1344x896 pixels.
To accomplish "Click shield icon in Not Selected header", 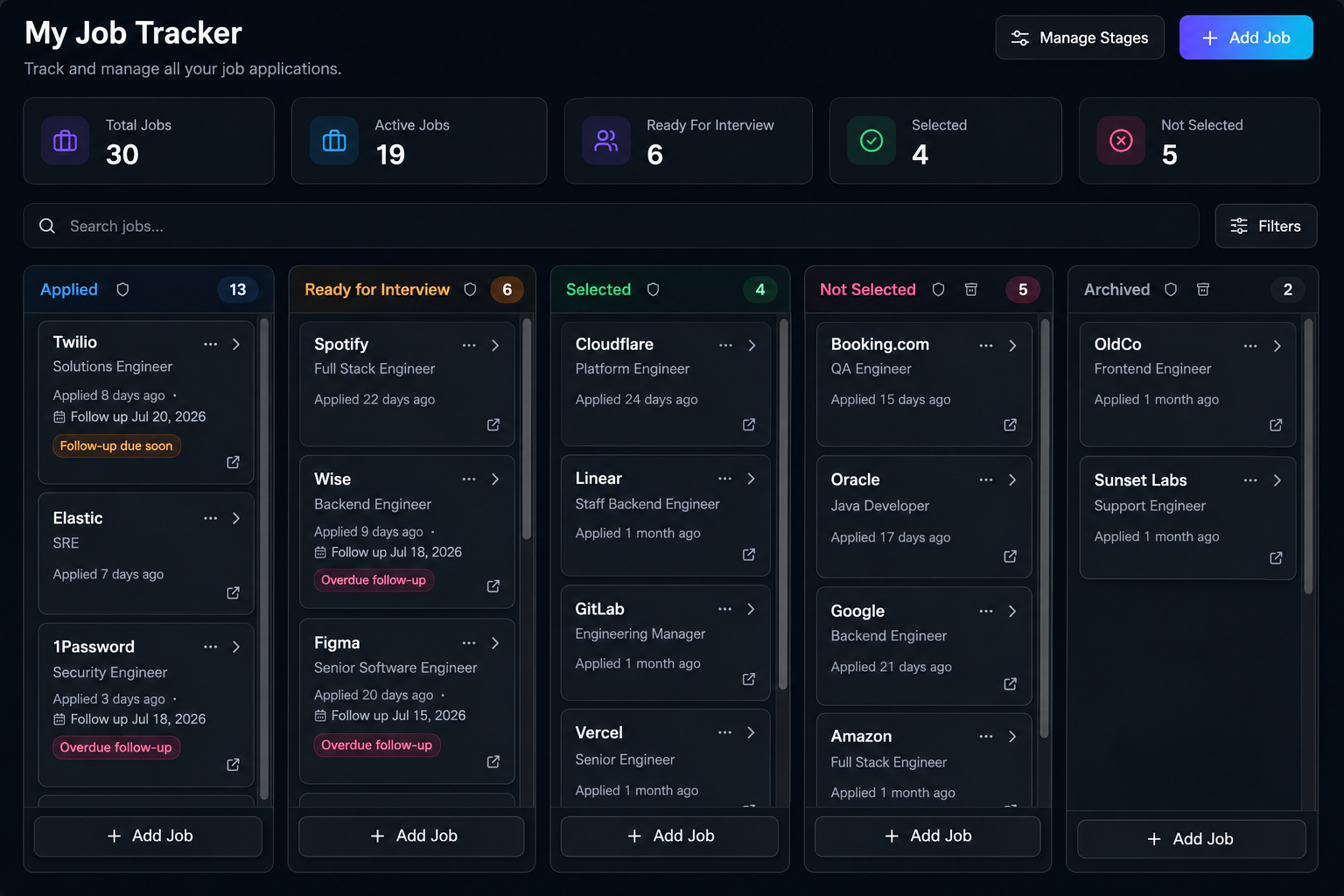I will [938, 290].
